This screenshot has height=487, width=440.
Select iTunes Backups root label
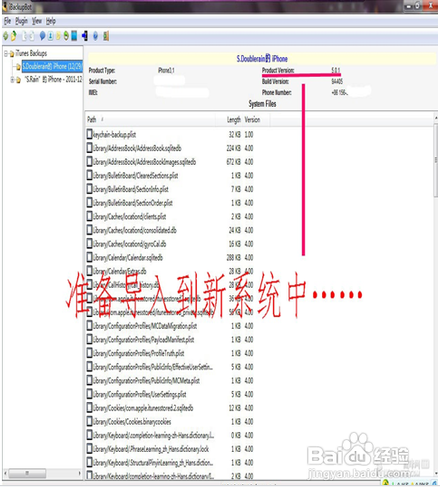coord(31,53)
